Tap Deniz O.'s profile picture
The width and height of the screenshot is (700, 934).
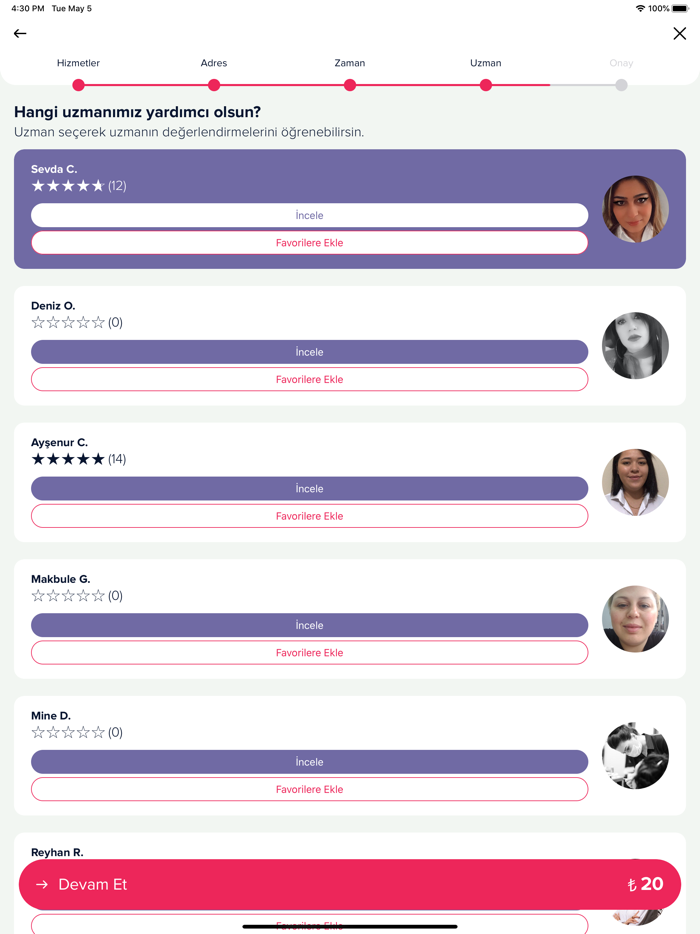(x=635, y=345)
